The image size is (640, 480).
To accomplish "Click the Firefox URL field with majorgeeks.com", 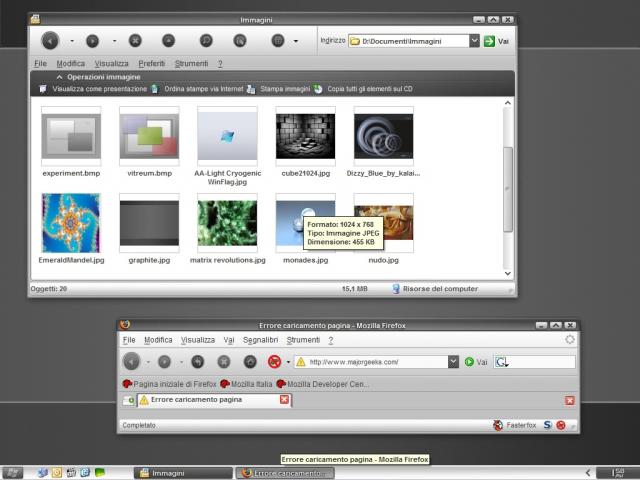I will coord(371,362).
